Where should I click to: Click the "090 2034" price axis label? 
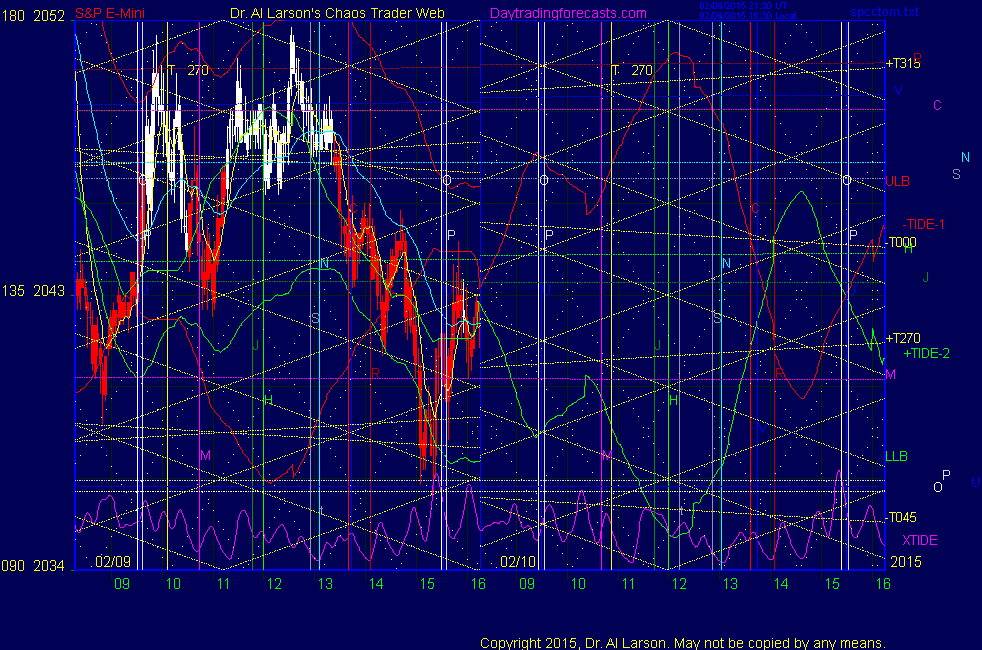point(34,565)
